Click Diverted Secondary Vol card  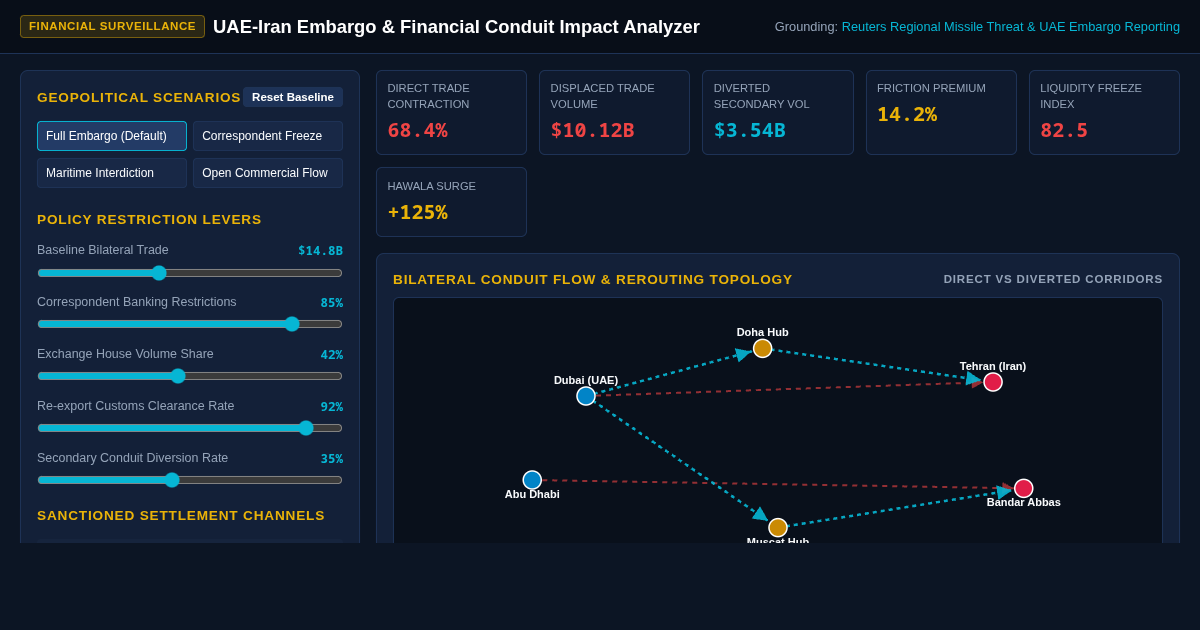click(x=778, y=112)
